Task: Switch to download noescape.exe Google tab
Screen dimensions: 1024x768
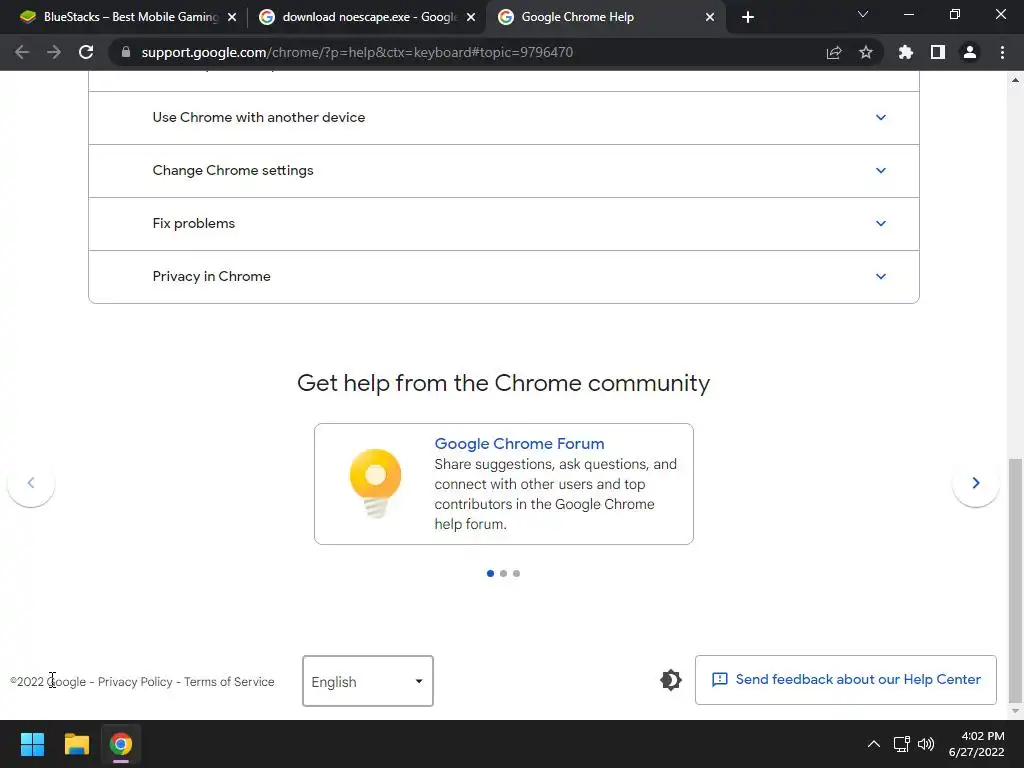Action: pos(367,18)
